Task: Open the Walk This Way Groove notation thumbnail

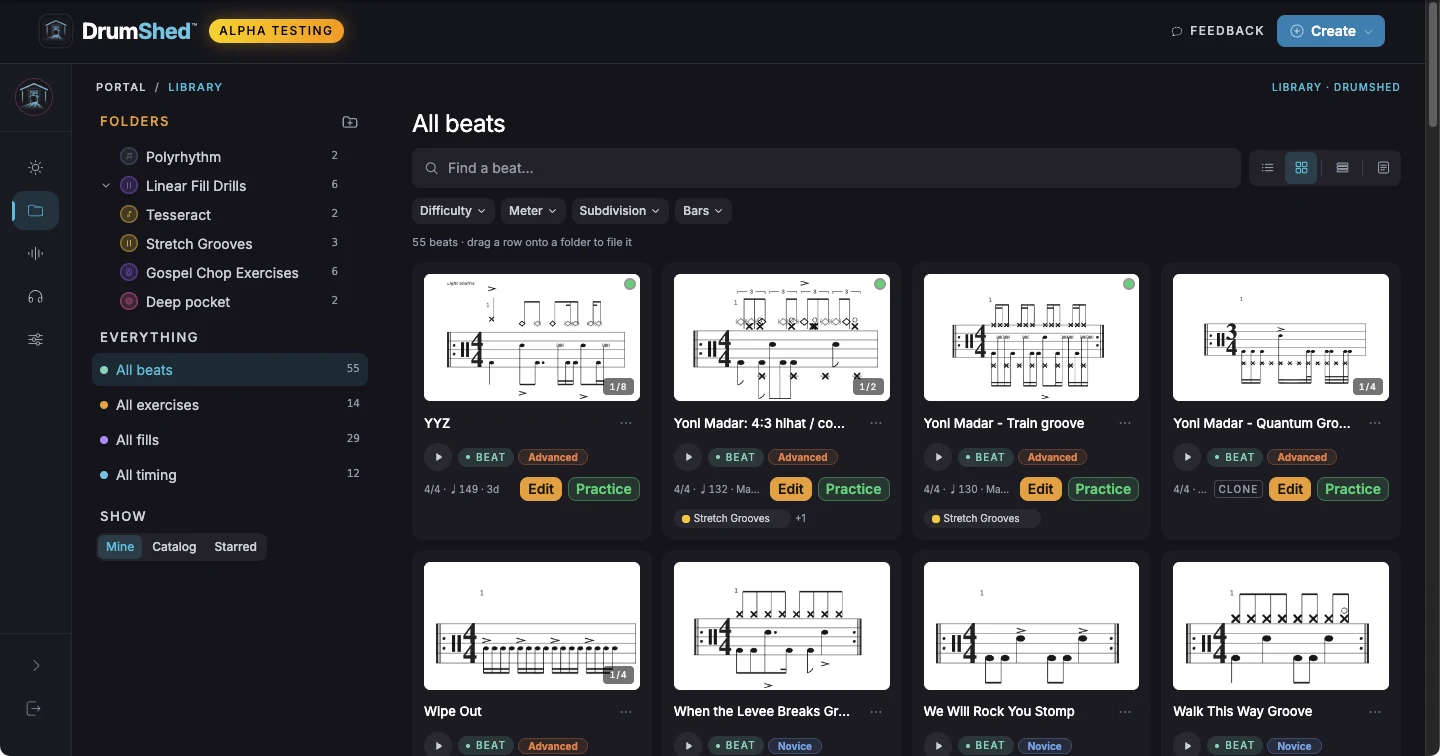Action: (x=1281, y=626)
